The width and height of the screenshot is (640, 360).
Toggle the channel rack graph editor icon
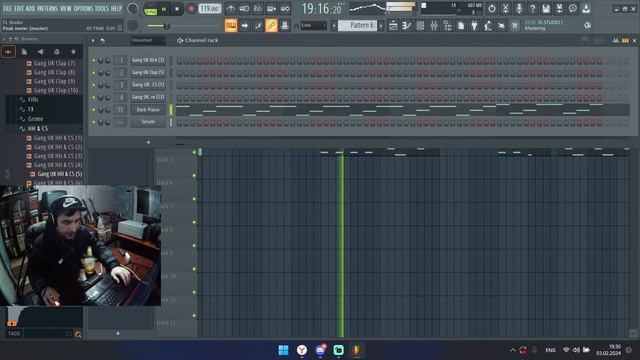(616, 40)
